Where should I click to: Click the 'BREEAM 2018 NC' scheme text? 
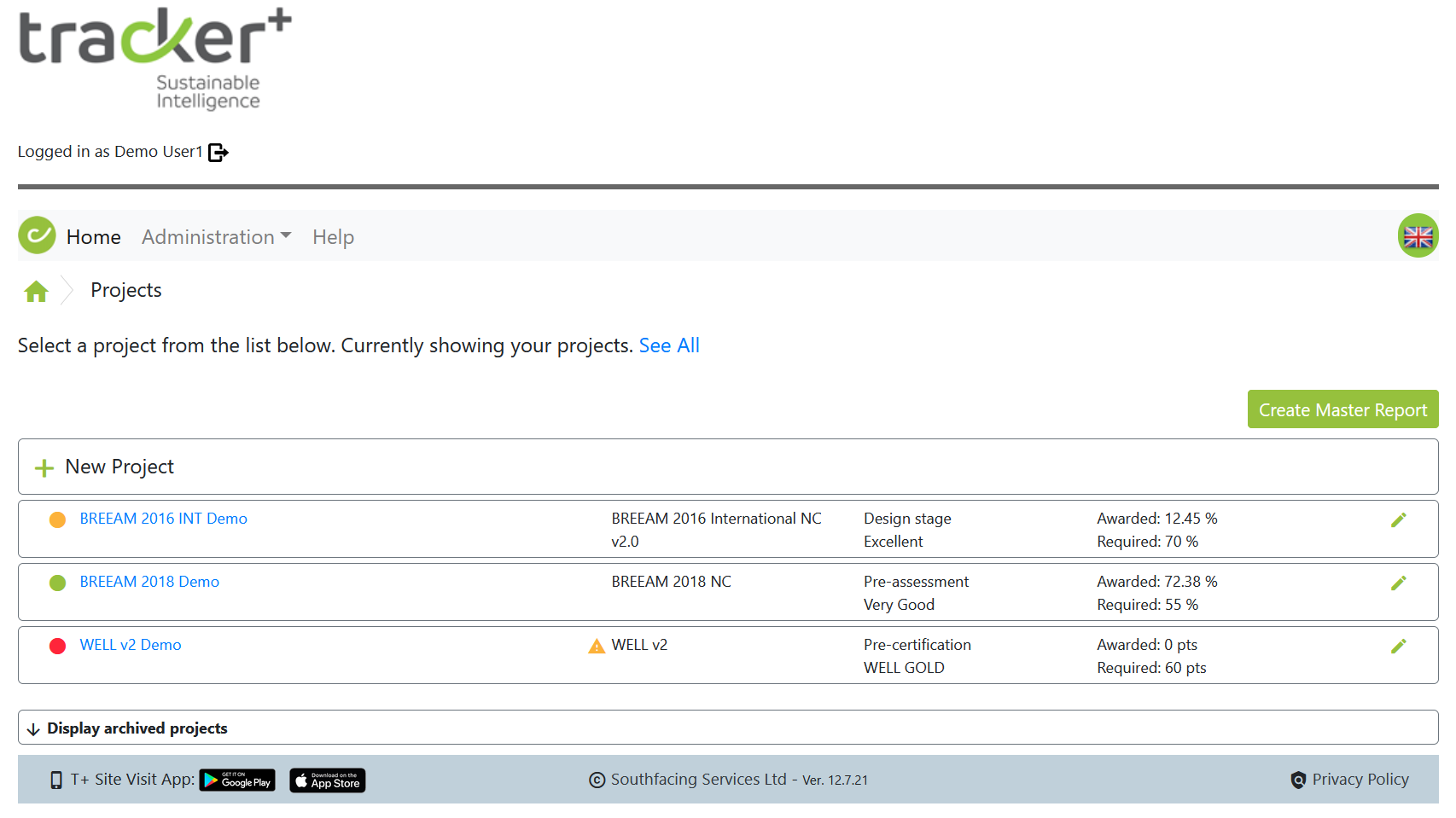coord(671,582)
